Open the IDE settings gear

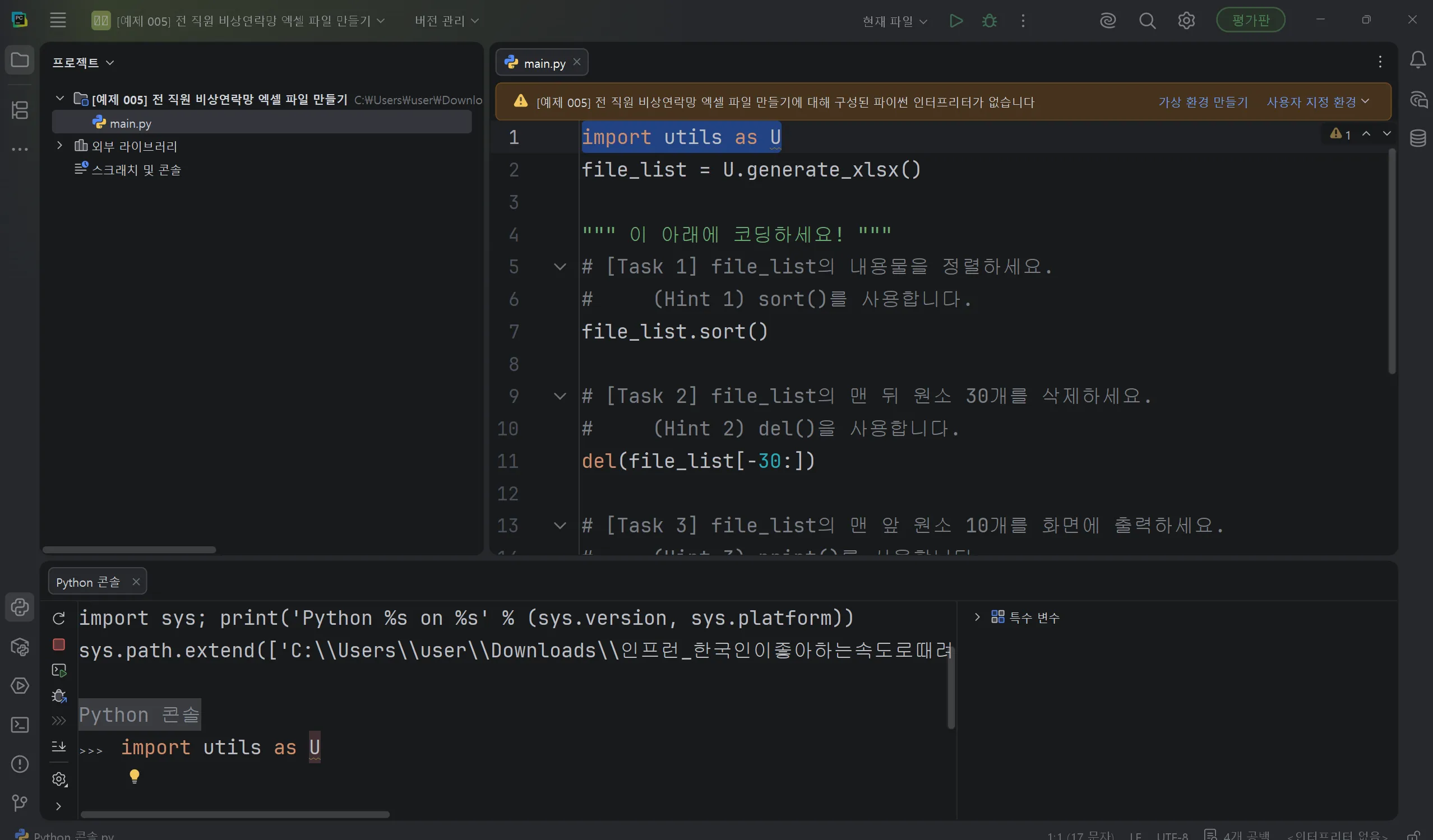[1186, 21]
